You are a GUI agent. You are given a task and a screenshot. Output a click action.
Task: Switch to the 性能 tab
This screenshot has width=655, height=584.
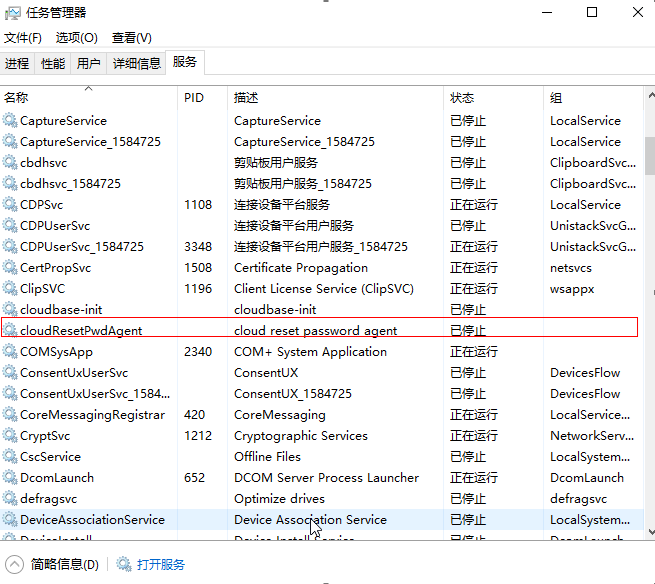tap(52, 63)
